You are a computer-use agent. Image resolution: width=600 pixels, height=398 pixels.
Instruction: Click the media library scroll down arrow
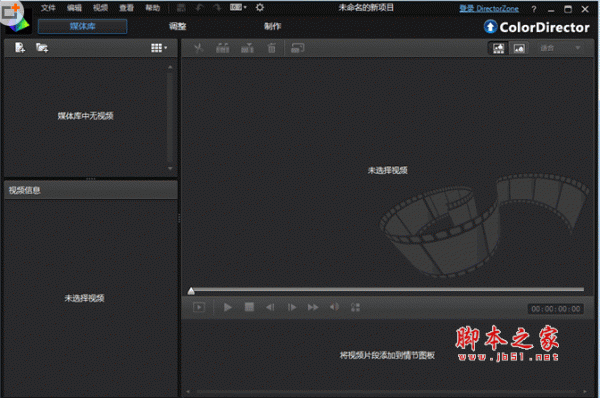170,168
